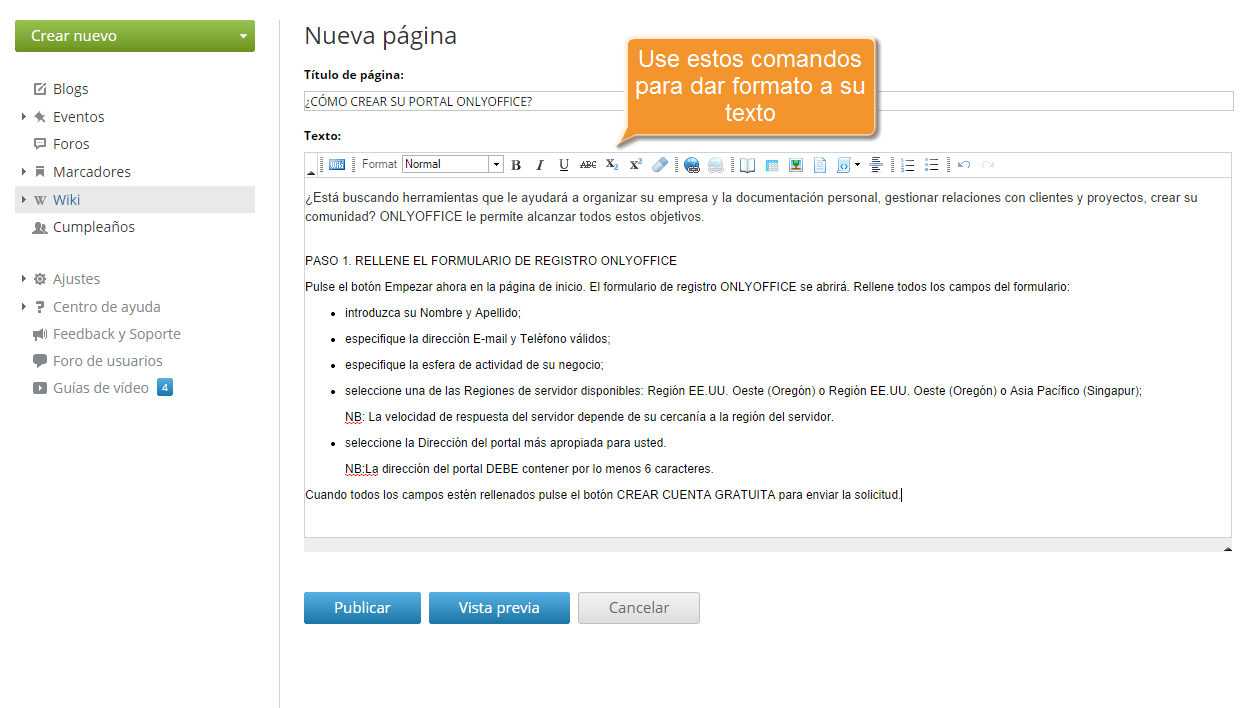Apply strikethrough formatting
This screenshot has width=1240, height=708.
point(588,164)
